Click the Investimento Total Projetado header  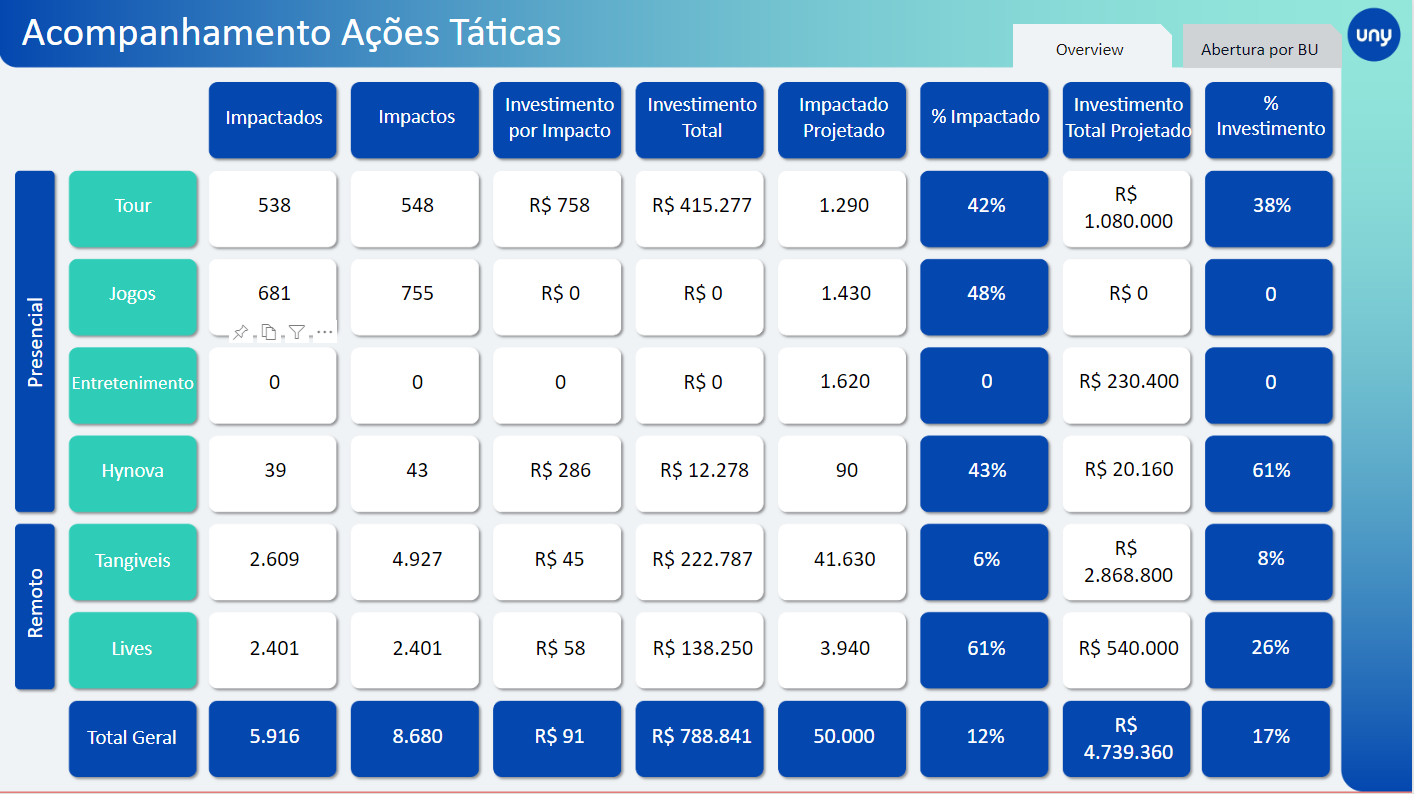tap(1127, 119)
